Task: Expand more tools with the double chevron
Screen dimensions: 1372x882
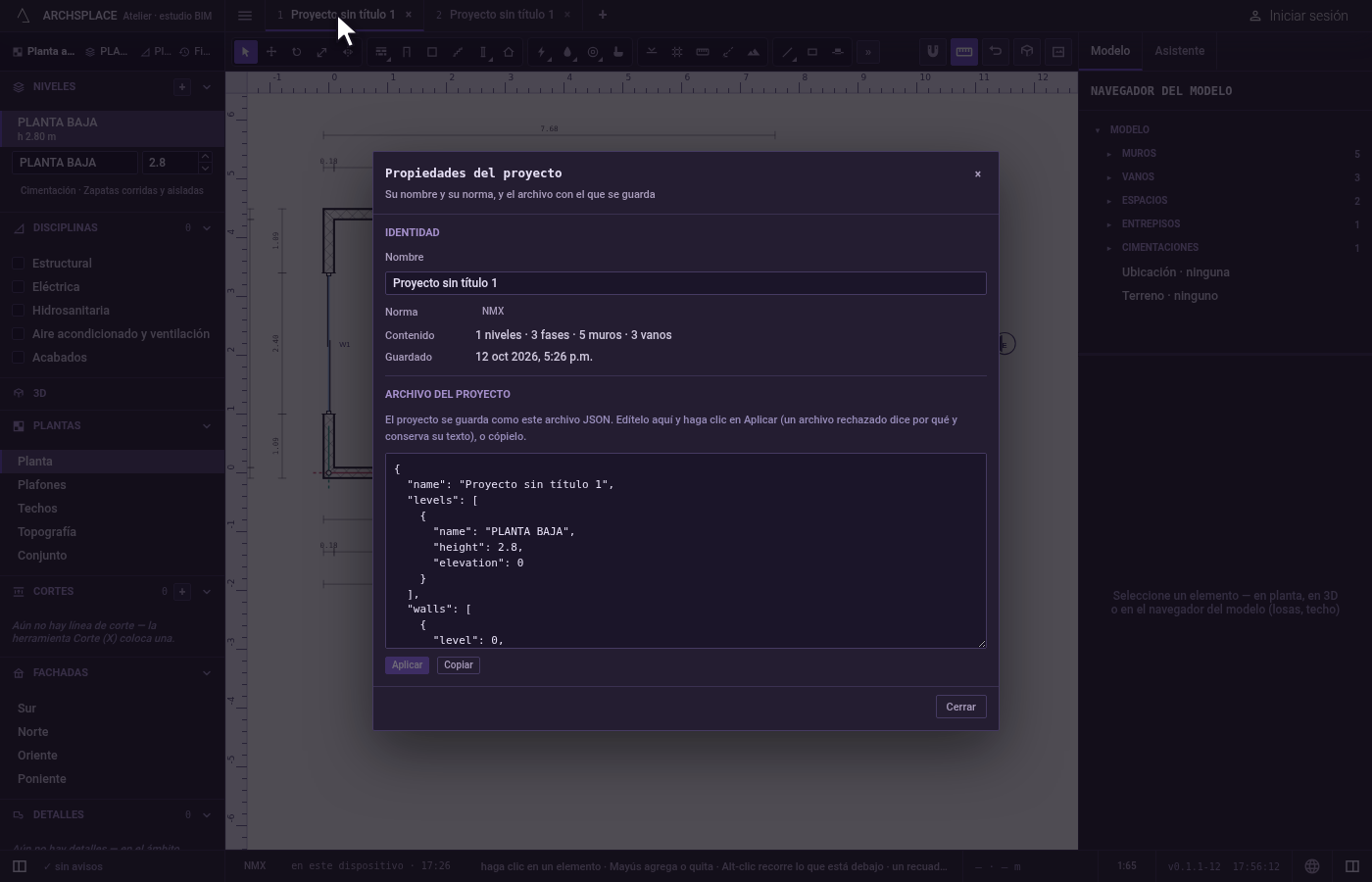Action: click(867, 52)
